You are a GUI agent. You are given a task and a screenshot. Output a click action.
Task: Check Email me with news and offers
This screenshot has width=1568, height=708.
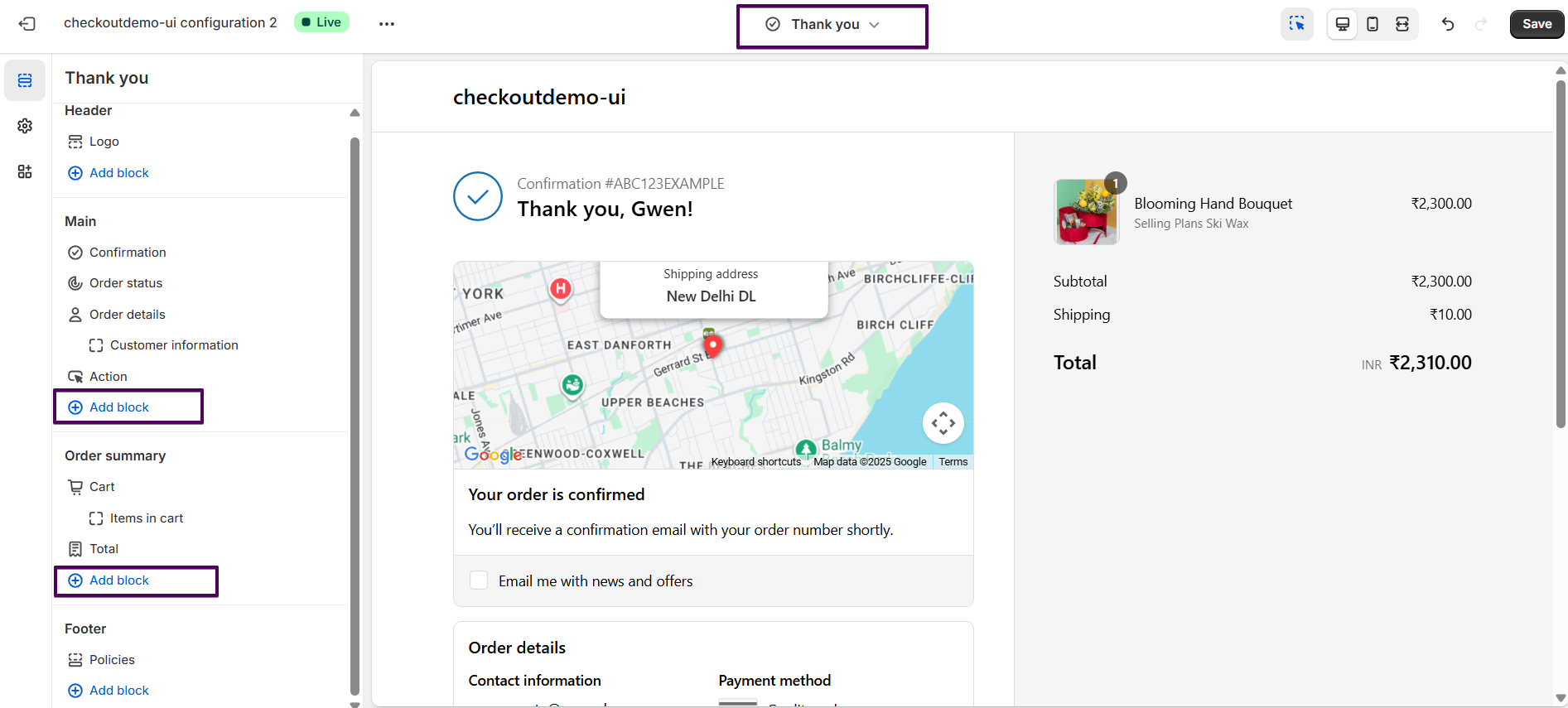(x=479, y=580)
